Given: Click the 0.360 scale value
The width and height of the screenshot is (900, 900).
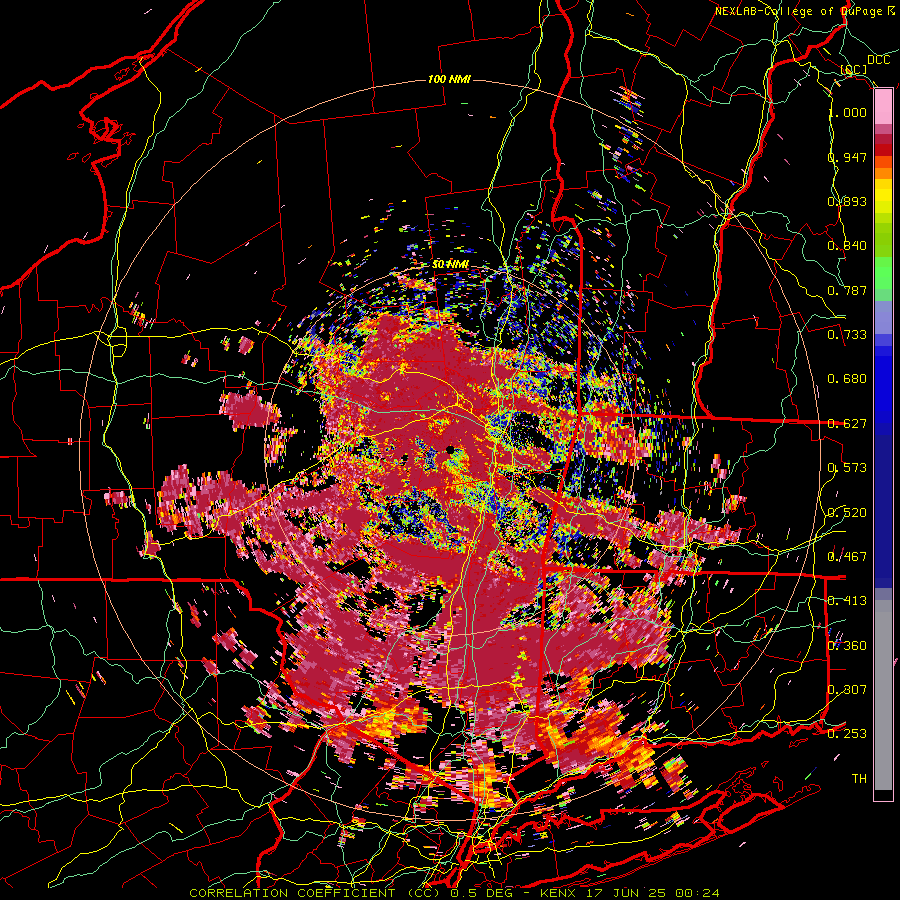Looking at the screenshot, I should coord(848,646).
